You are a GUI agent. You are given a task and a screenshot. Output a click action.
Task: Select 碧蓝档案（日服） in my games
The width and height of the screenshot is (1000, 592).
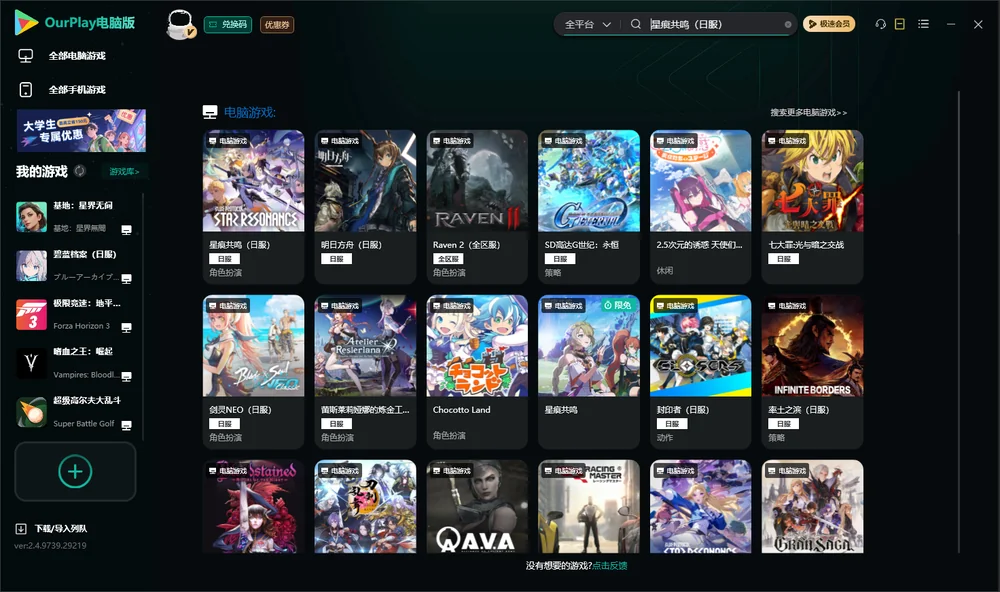click(x=75, y=265)
